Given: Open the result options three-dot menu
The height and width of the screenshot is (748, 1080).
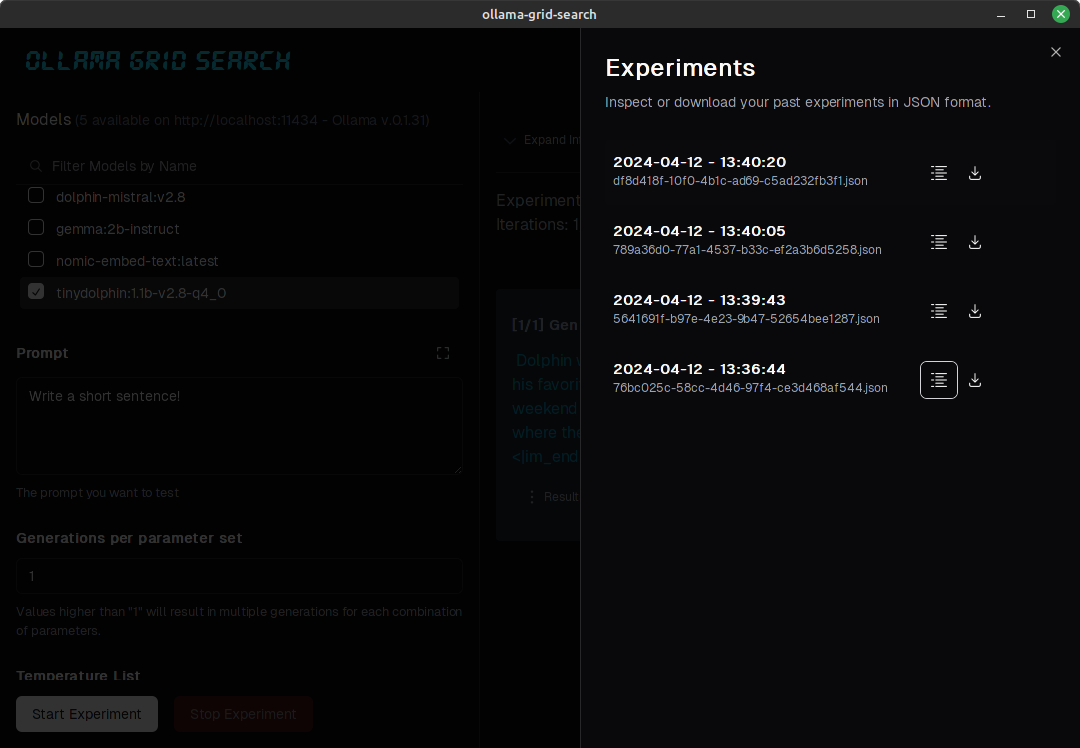Looking at the screenshot, I should pyautogui.click(x=531, y=497).
